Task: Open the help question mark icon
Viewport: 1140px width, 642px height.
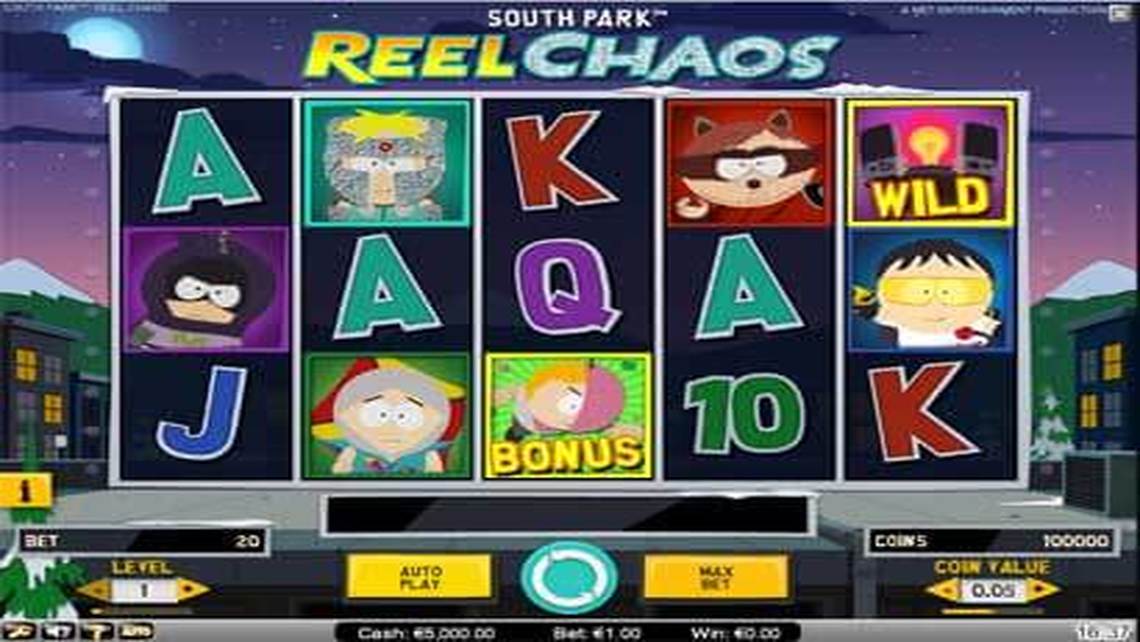Action: pyautogui.click(x=96, y=631)
